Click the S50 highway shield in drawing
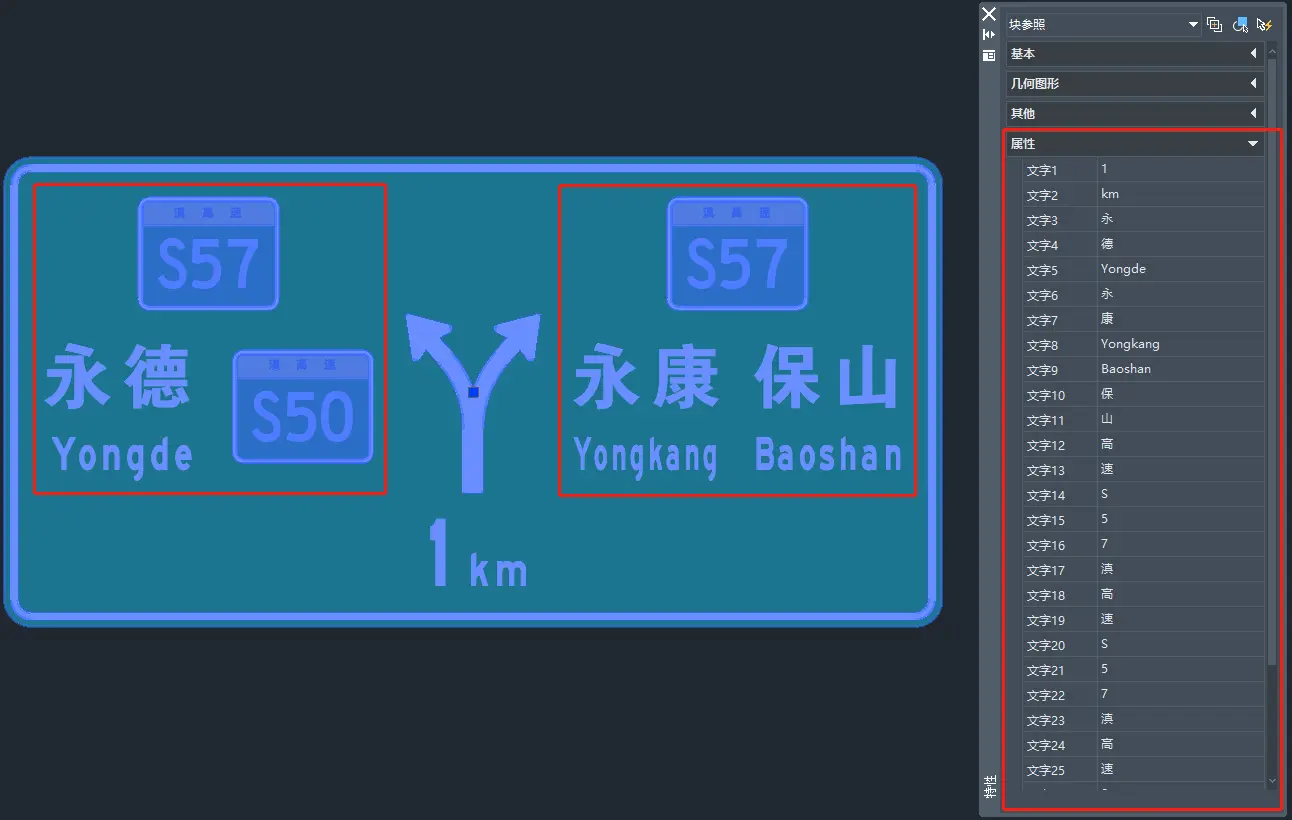Image resolution: width=1292 pixels, height=820 pixels. 303,407
